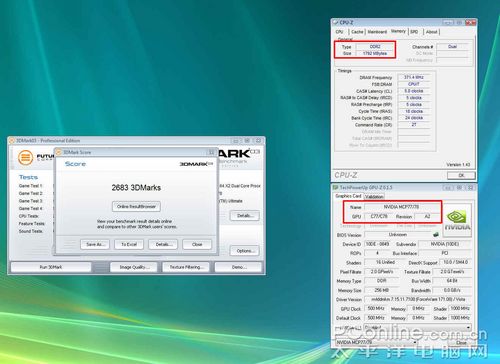Viewport: 500px width, 364px height.
Task: Open the Mainboard tab in CPU-Z
Action: [x=377, y=32]
